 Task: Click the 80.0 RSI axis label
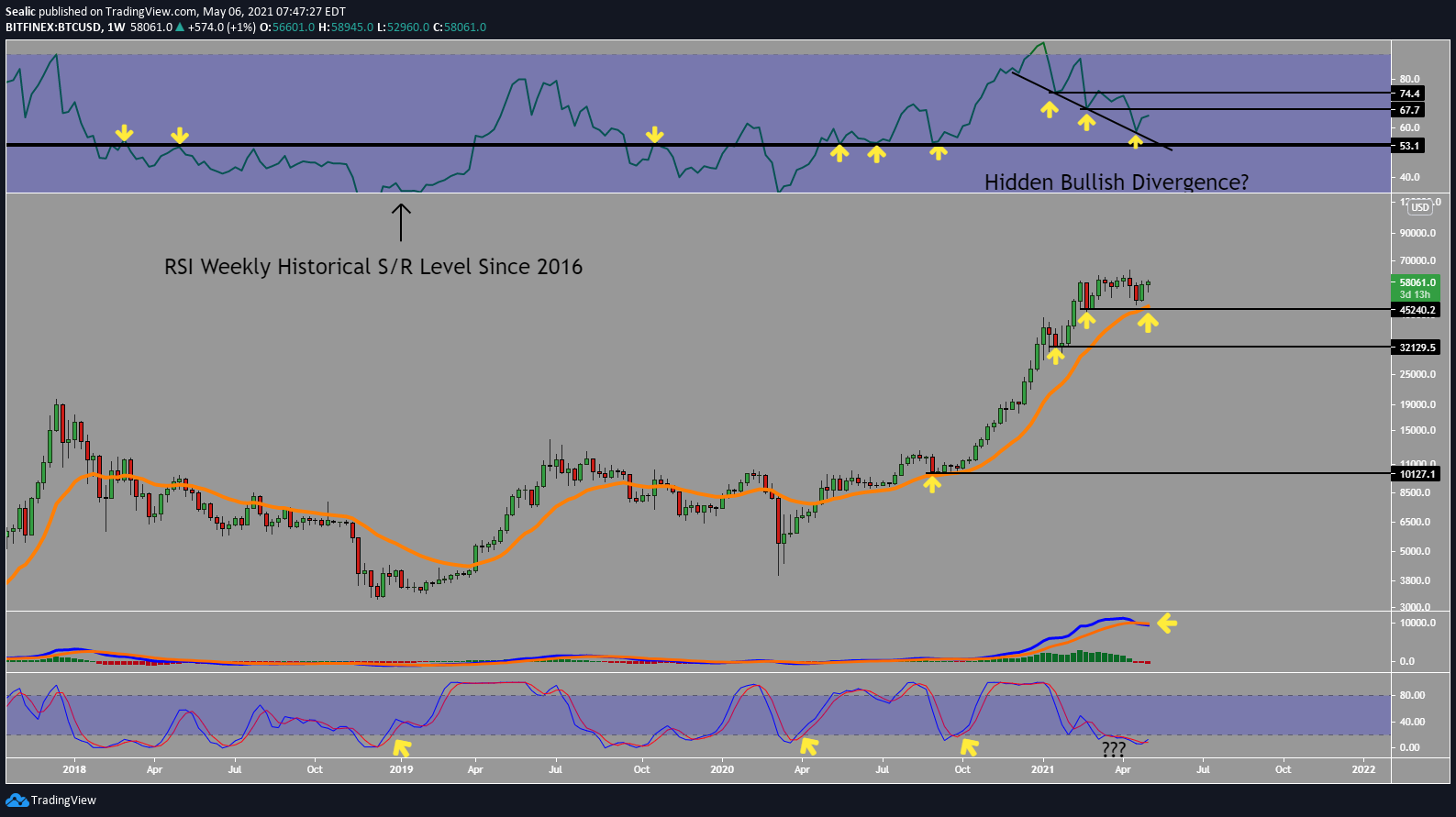(1409, 79)
